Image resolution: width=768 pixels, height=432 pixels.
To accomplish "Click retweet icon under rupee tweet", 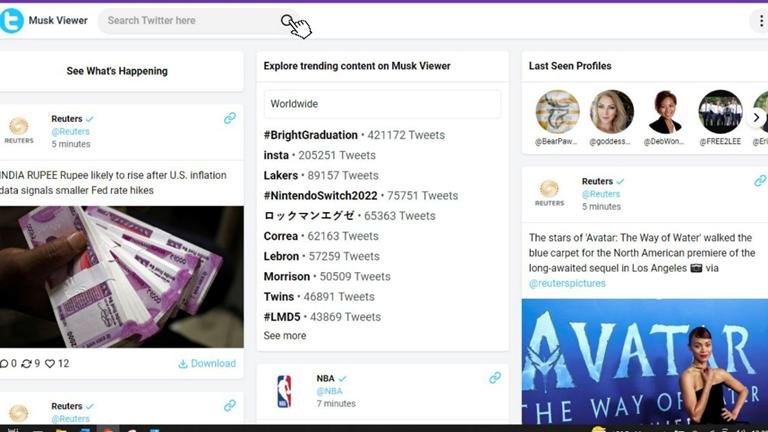I will click(27, 364).
